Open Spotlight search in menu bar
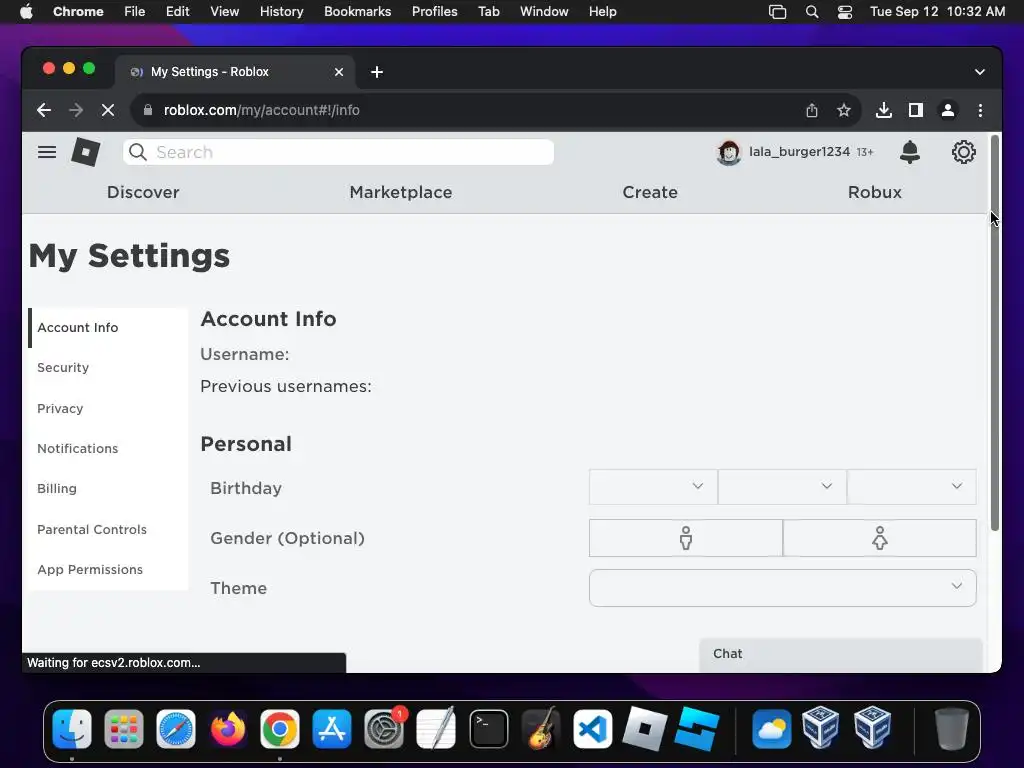 coord(812,12)
